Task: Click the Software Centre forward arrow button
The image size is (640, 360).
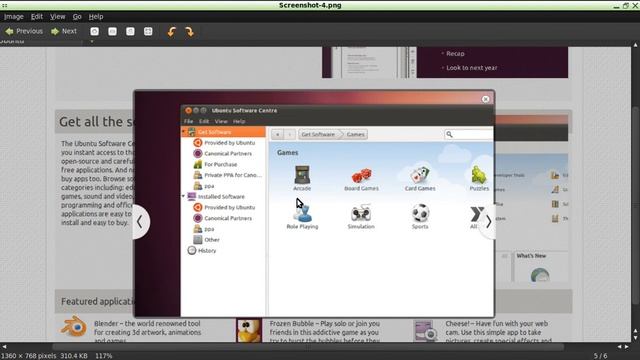Action: [x=289, y=134]
